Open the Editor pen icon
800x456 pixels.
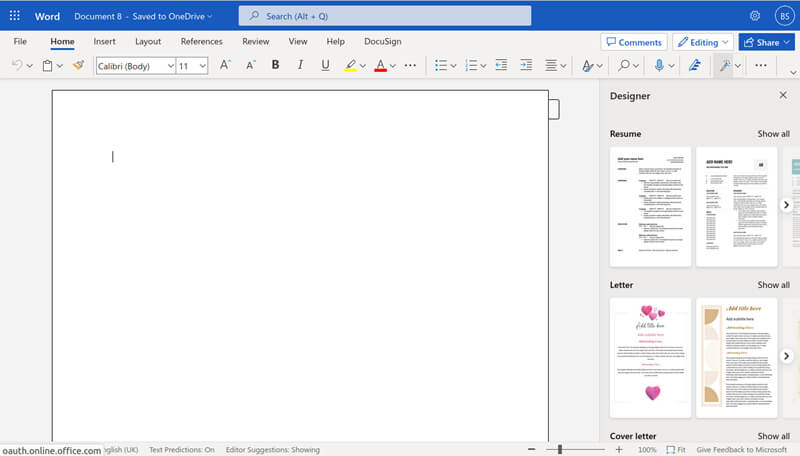[695, 65]
